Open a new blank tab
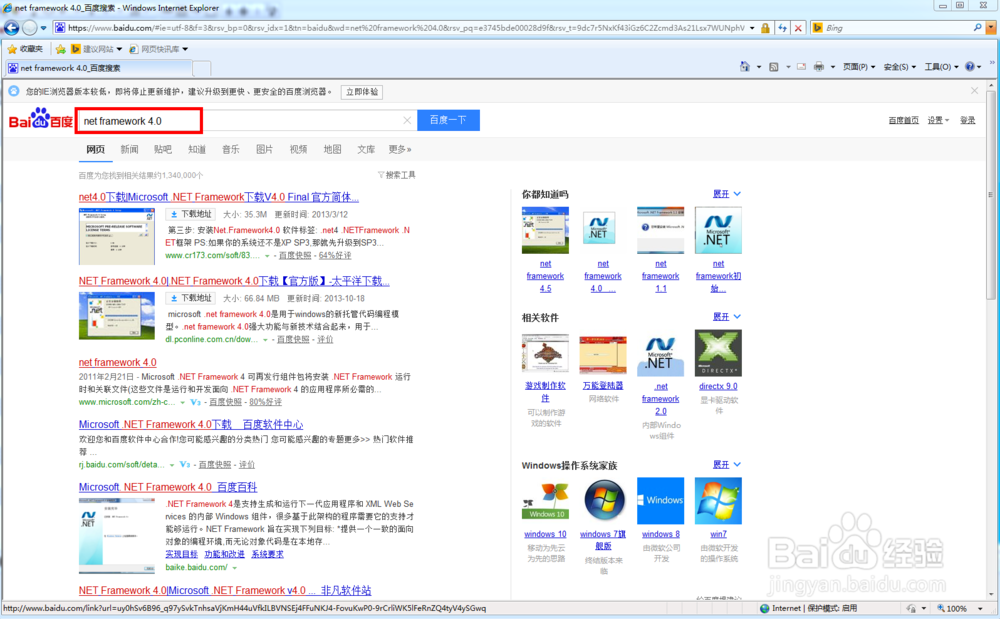 coord(202,68)
